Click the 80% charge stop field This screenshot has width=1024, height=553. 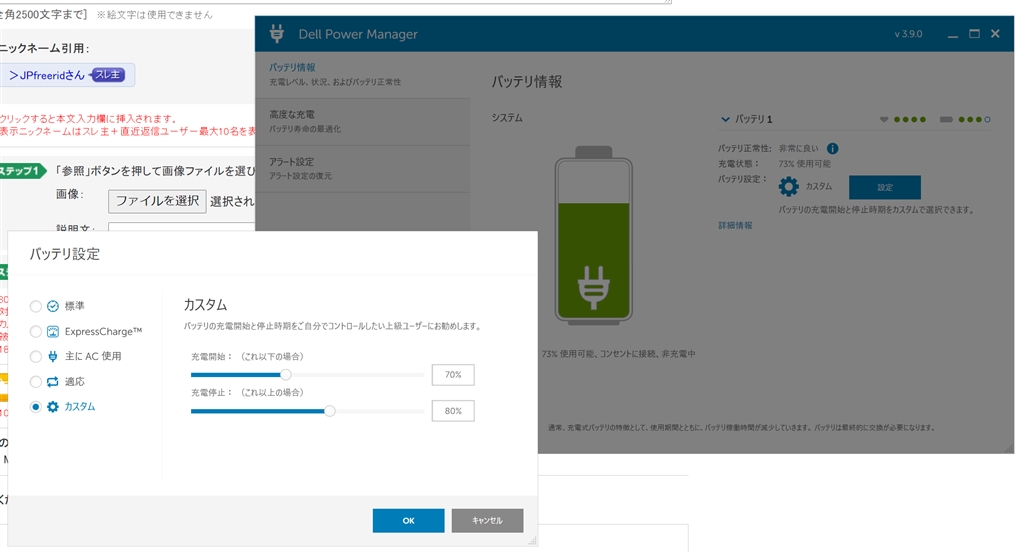point(453,411)
